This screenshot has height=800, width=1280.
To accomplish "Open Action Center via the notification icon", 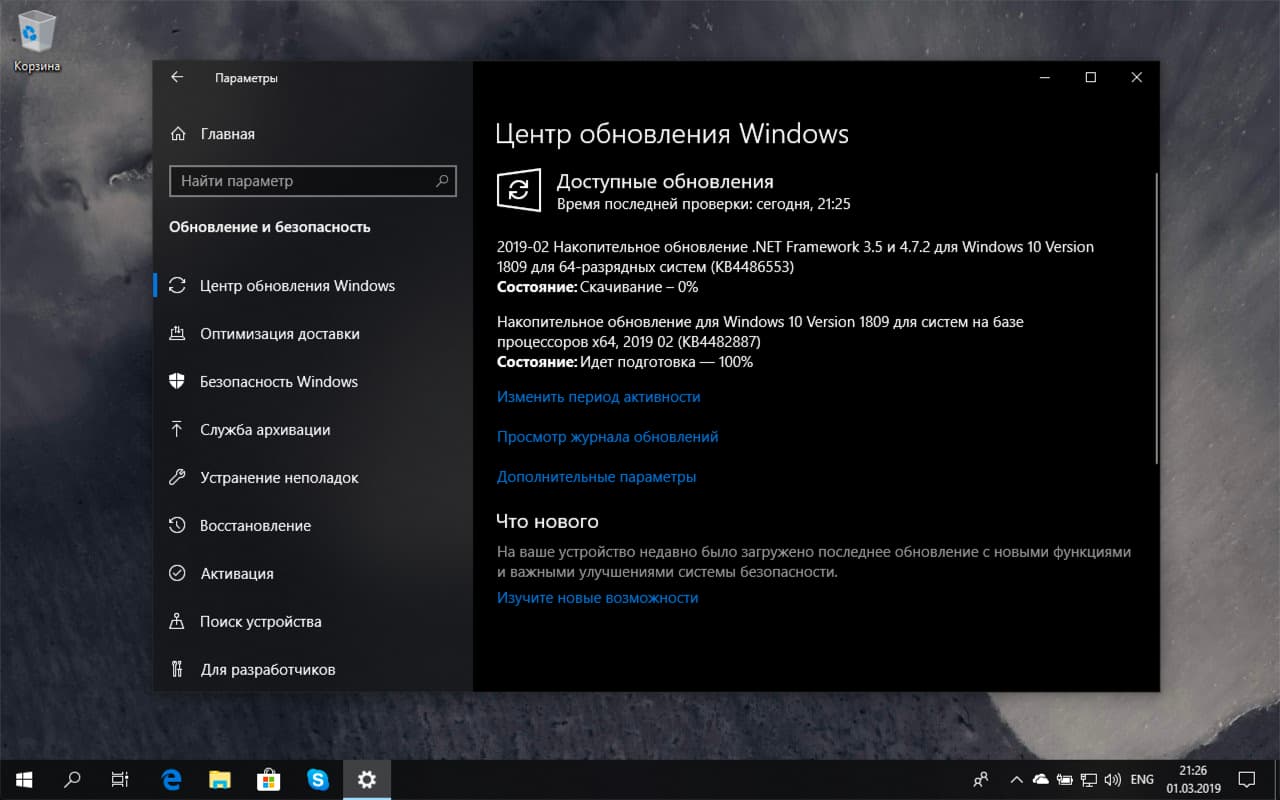I will click(x=1248, y=779).
